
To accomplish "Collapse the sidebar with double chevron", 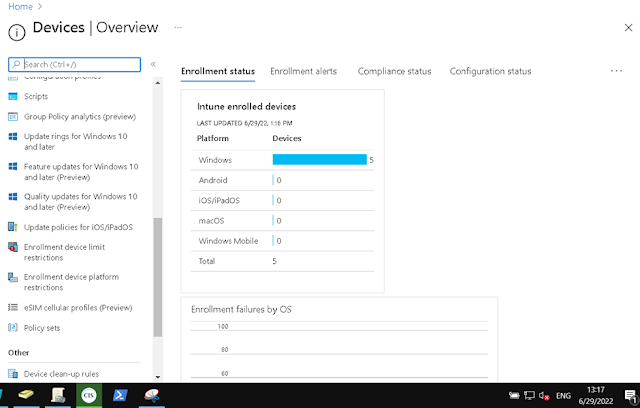I will coord(153,64).
